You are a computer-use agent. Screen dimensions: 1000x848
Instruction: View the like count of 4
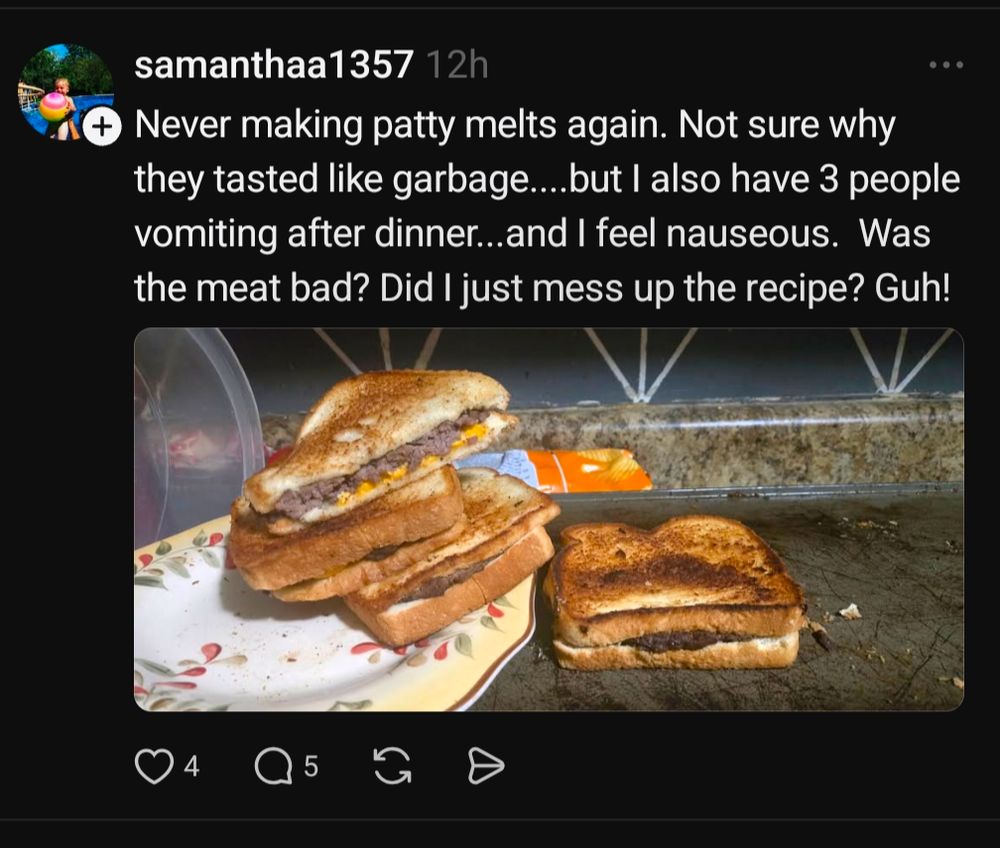coord(191,766)
